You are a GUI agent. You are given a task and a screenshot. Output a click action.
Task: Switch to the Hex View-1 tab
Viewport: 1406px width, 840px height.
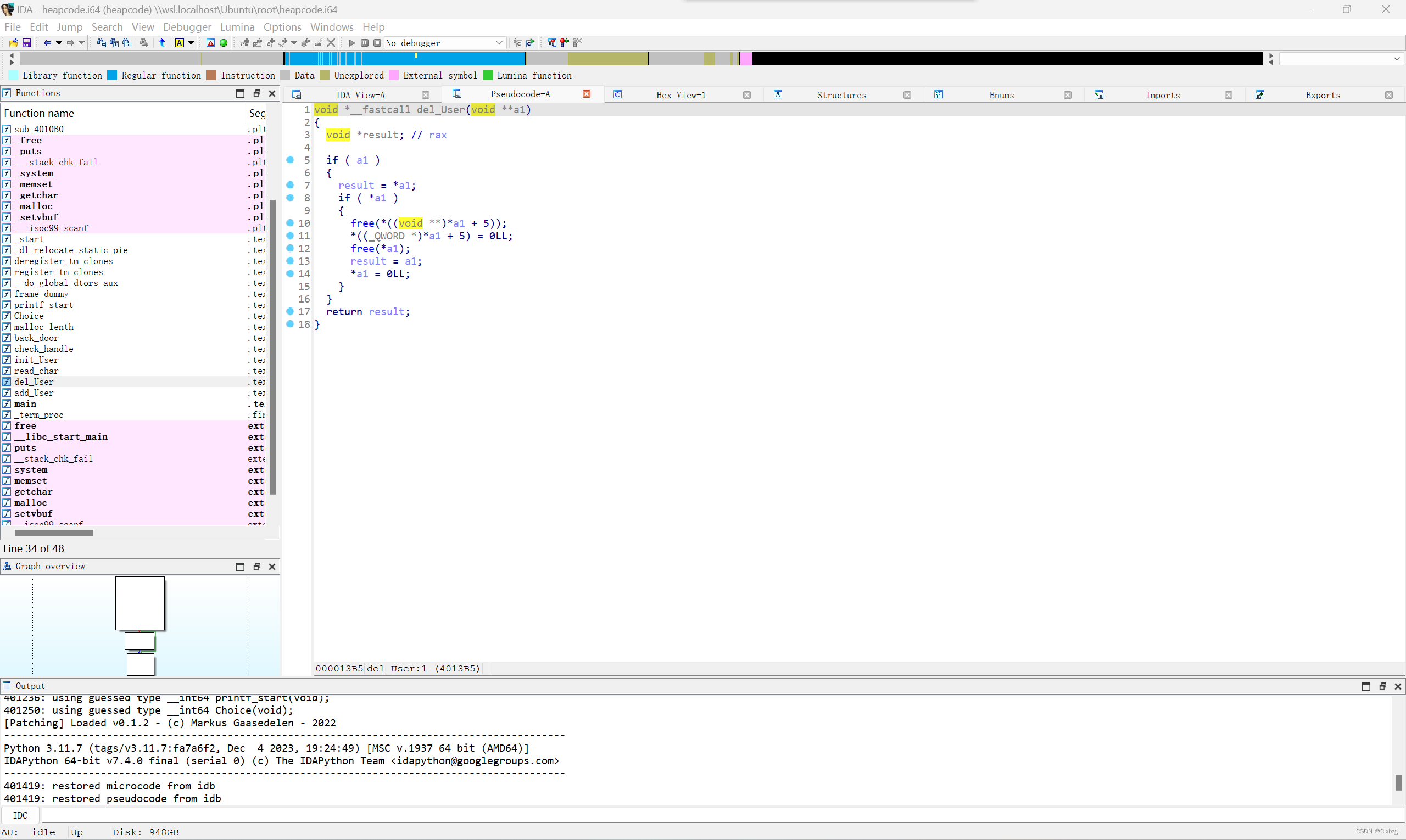(x=680, y=95)
